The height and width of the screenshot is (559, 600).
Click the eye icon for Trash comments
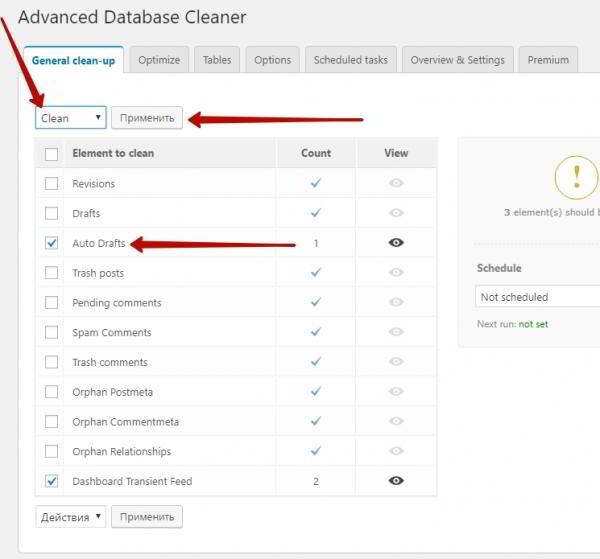pos(396,362)
